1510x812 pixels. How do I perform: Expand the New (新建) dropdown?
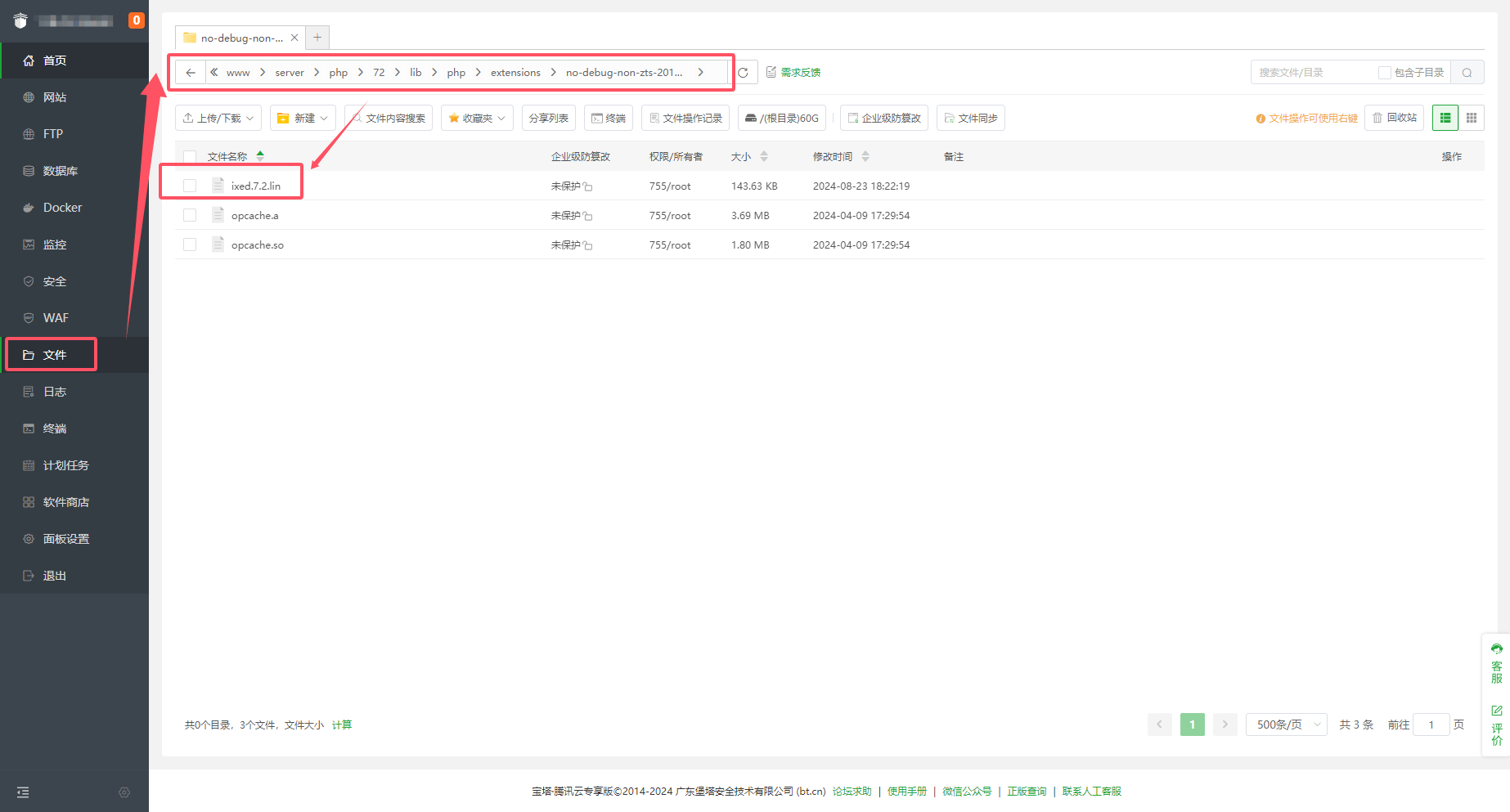point(303,118)
